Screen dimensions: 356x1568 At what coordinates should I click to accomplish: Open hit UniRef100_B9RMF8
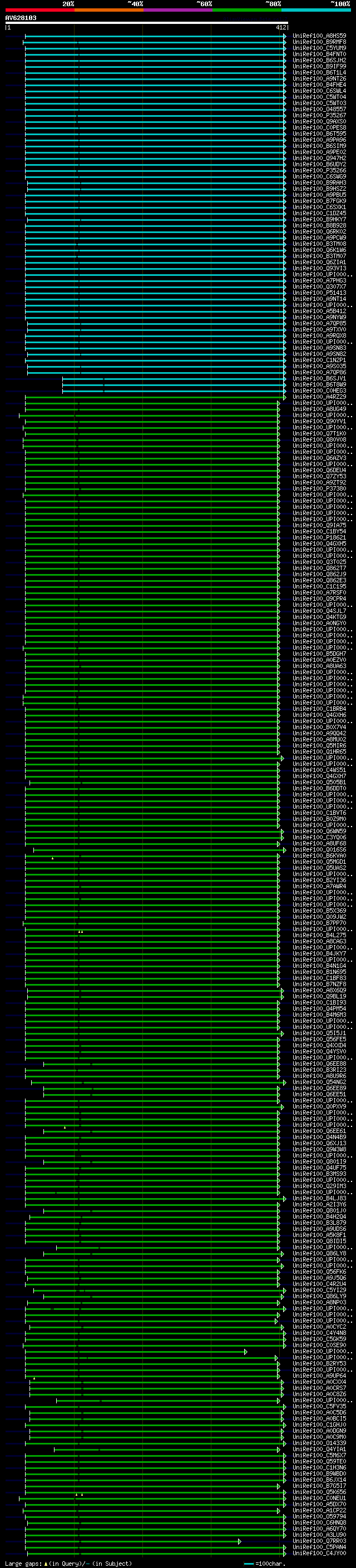319,42
